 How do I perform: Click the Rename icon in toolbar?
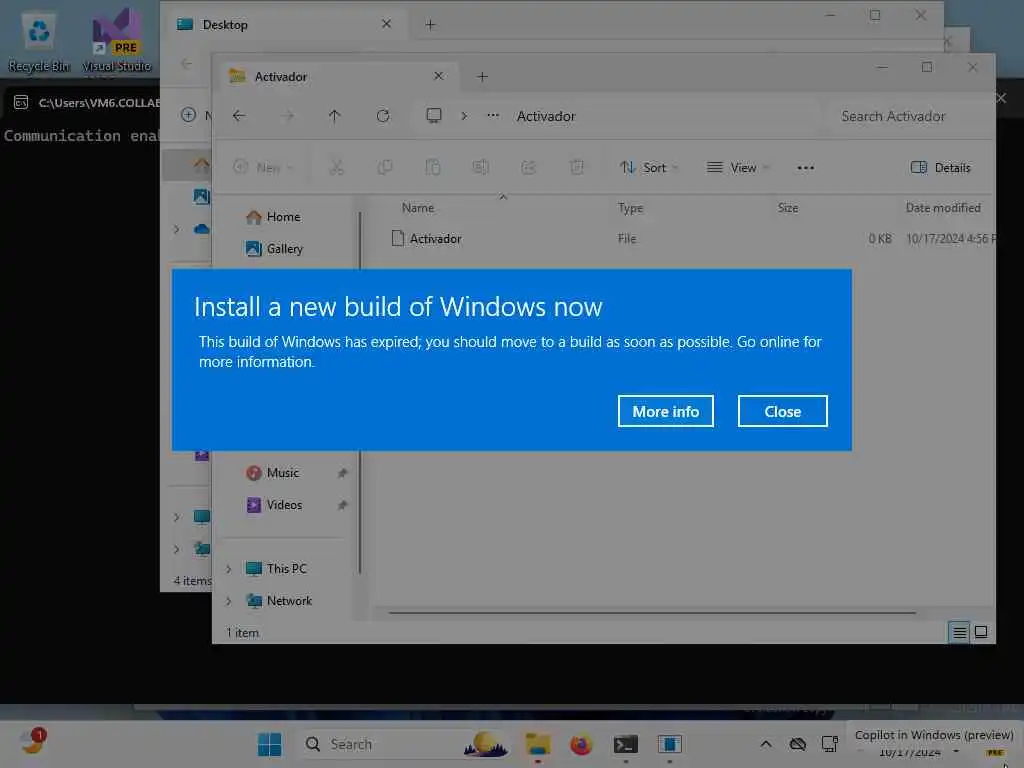click(481, 168)
